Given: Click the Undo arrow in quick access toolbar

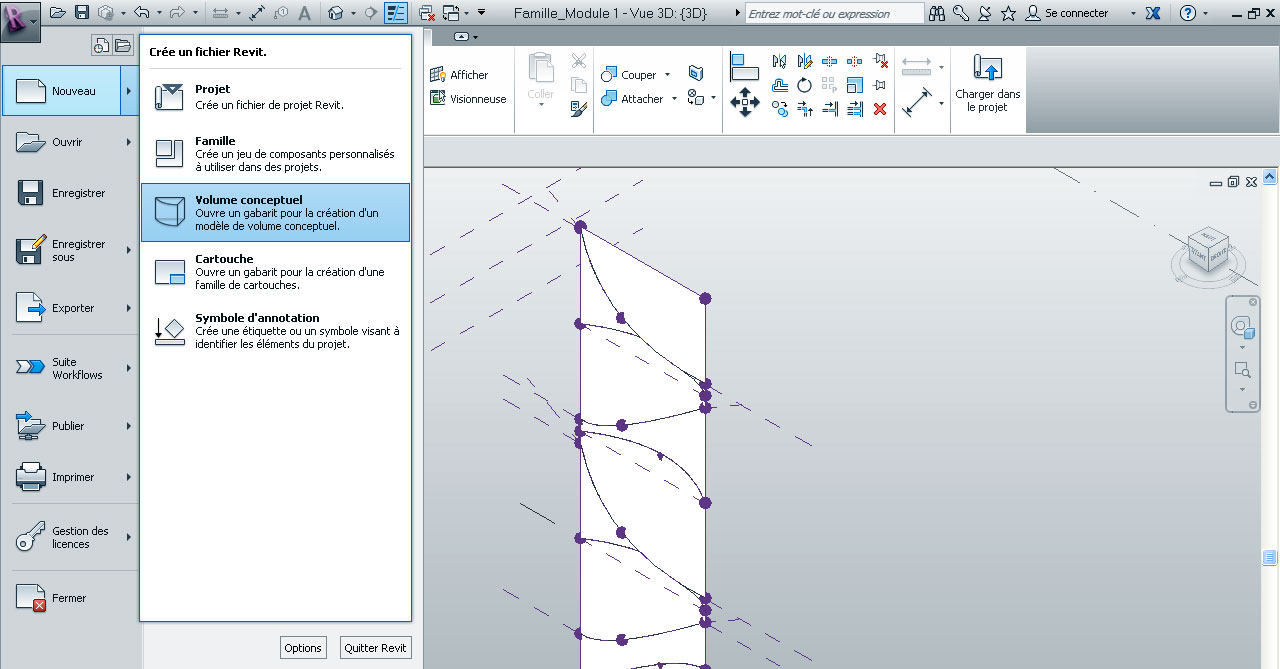Looking at the screenshot, I should [142, 13].
